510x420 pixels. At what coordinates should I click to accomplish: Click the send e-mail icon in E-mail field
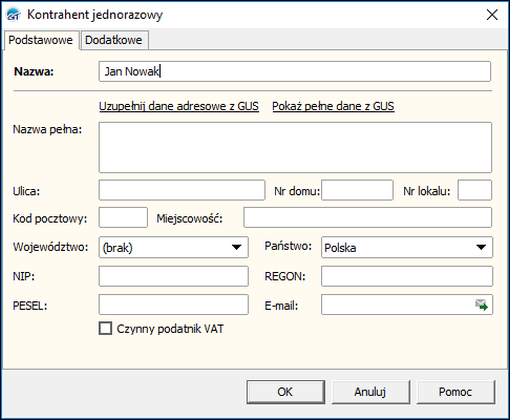tap(482, 305)
